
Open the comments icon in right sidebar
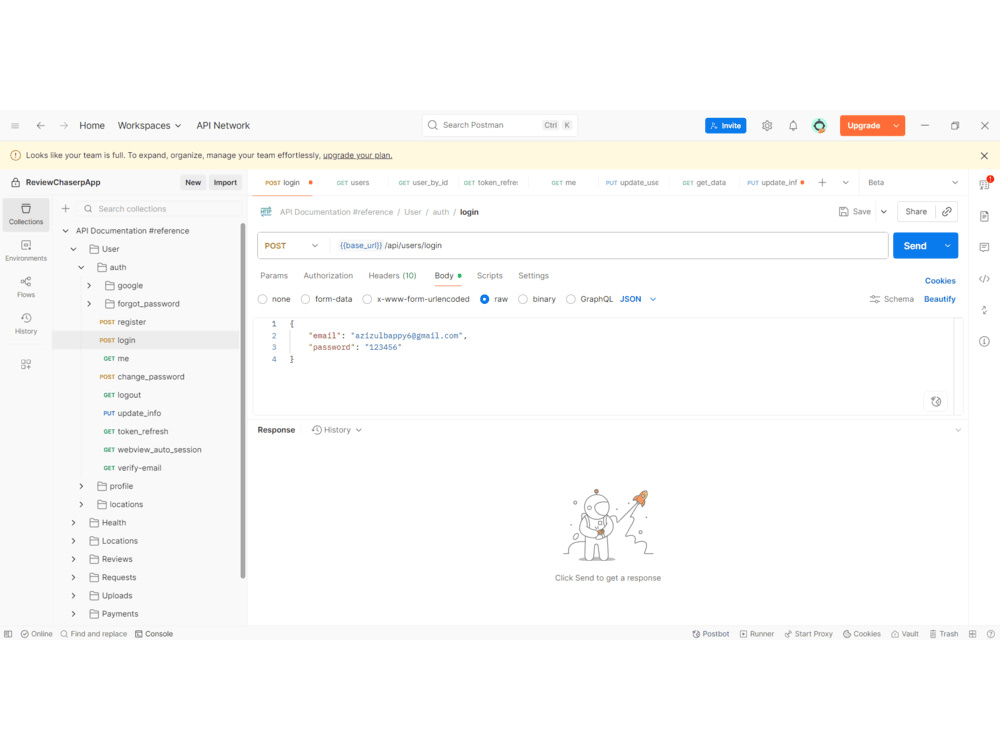pos(984,247)
